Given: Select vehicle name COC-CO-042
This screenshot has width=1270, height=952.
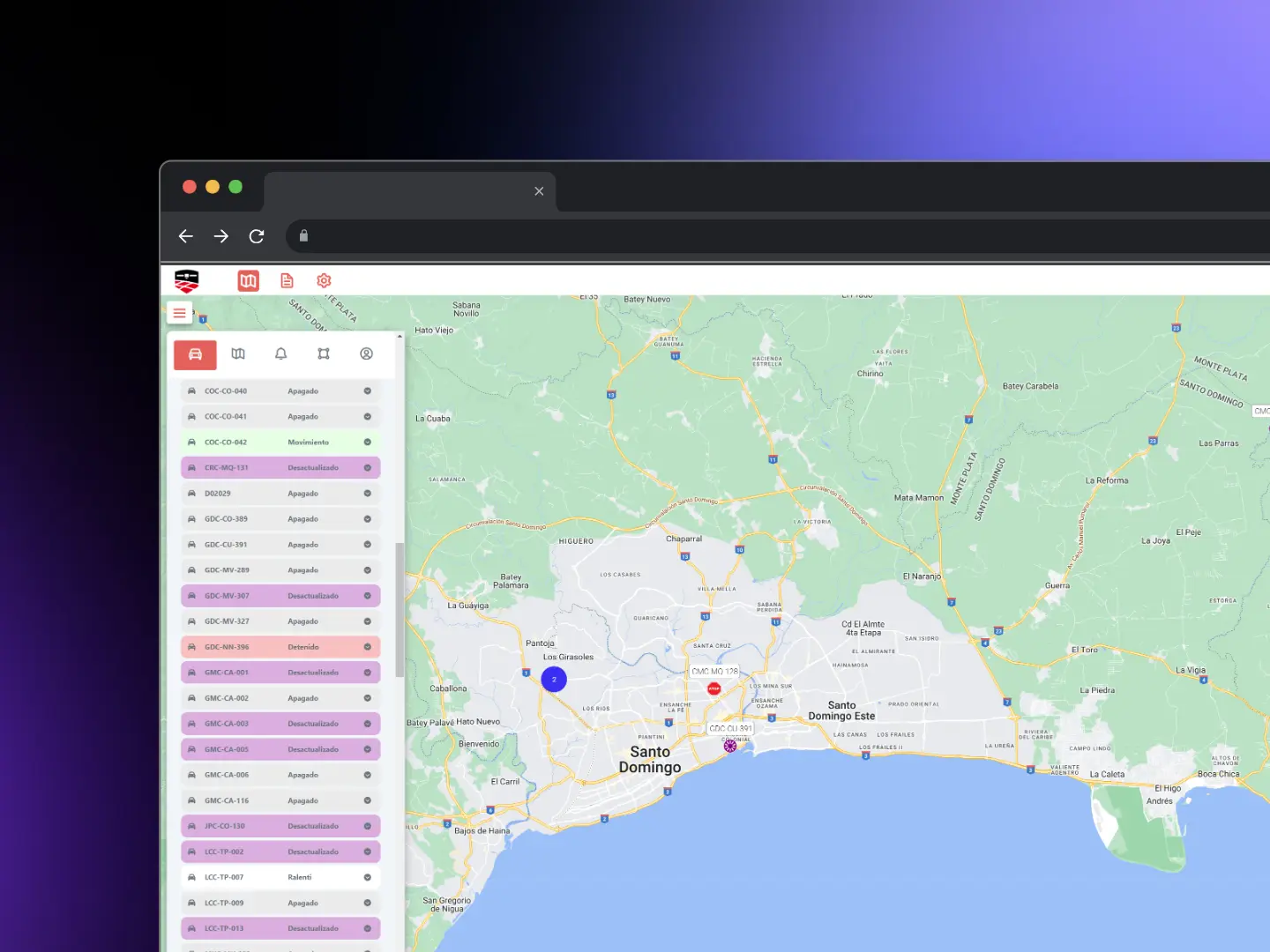Looking at the screenshot, I should [x=226, y=443].
